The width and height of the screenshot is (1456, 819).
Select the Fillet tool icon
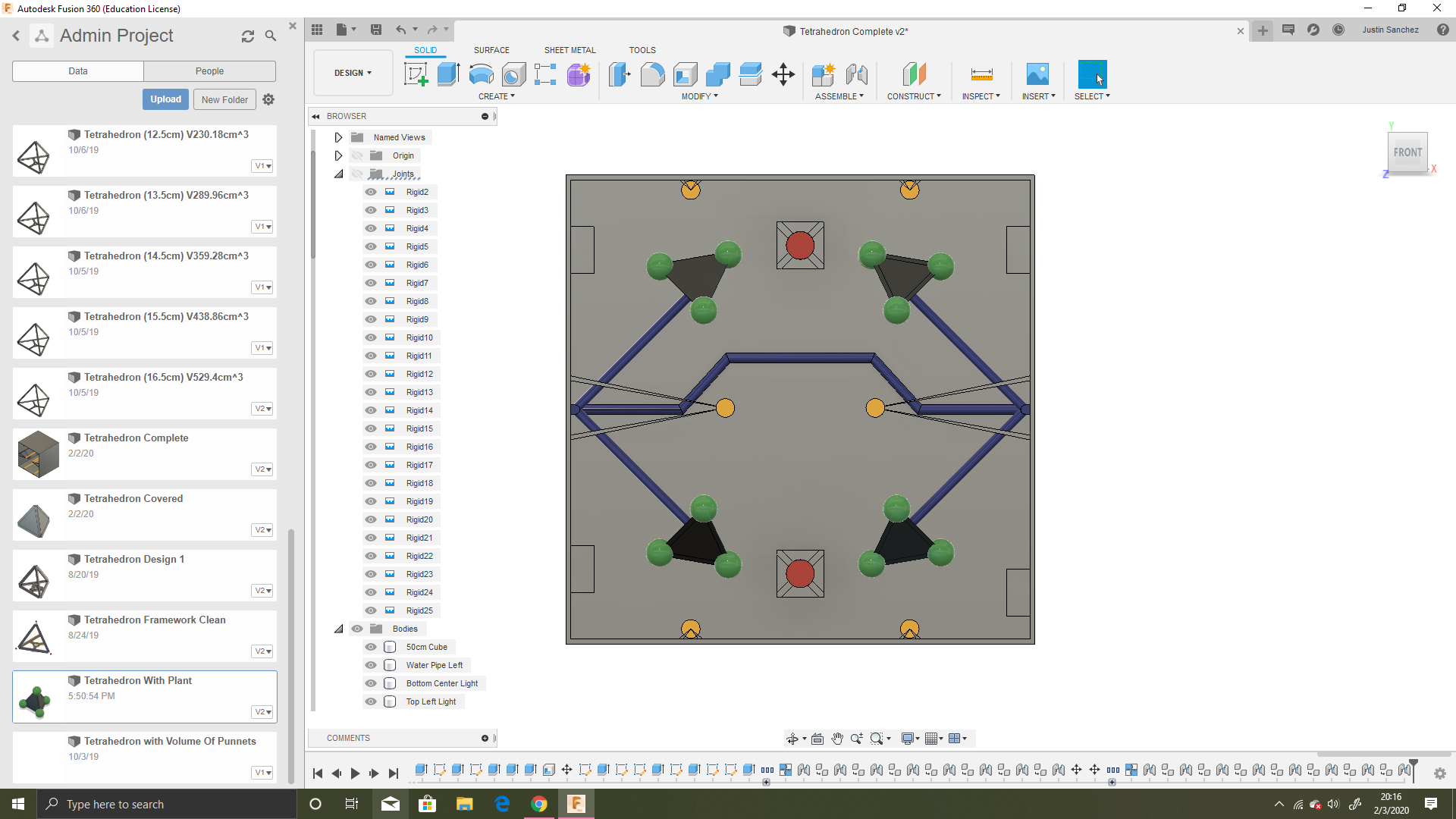click(652, 74)
